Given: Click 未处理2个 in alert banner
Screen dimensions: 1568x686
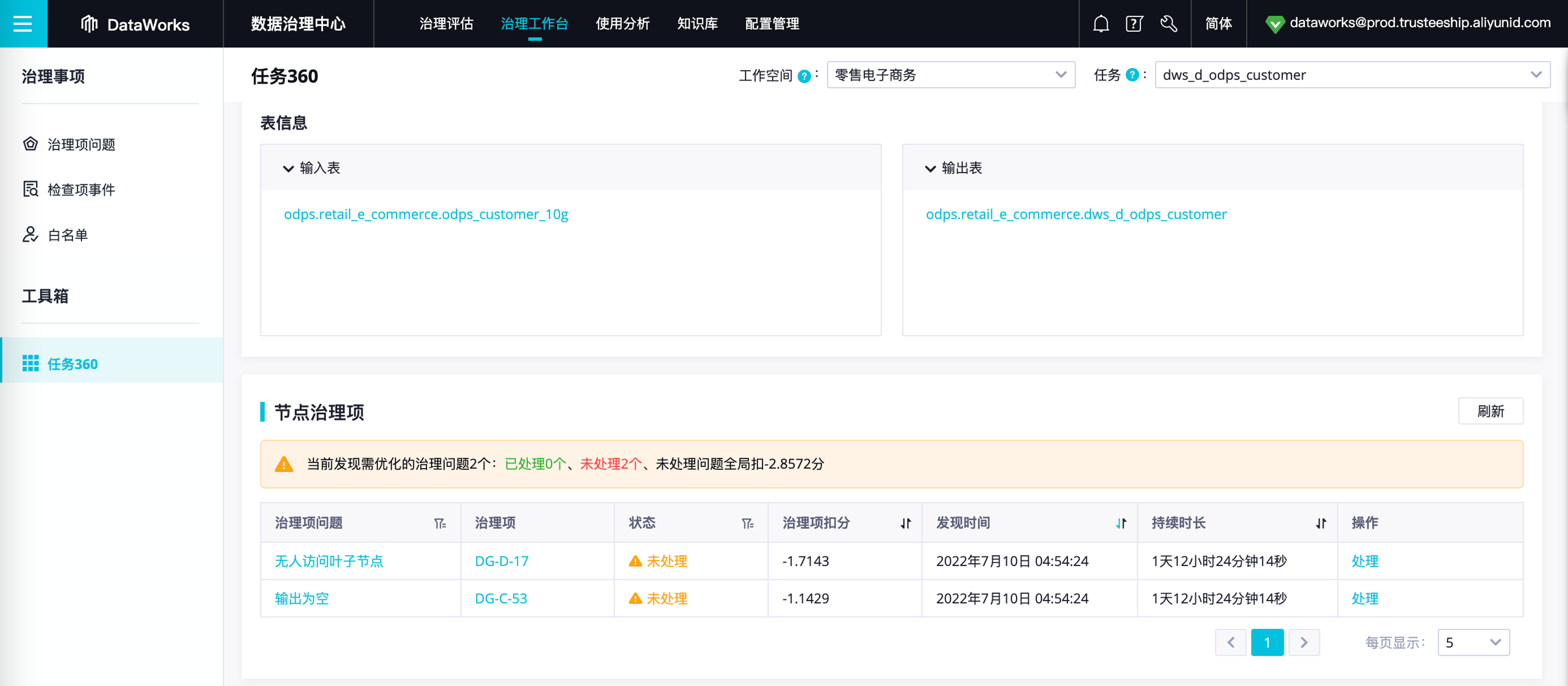Looking at the screenshot, I should click(x=611, y=464).
